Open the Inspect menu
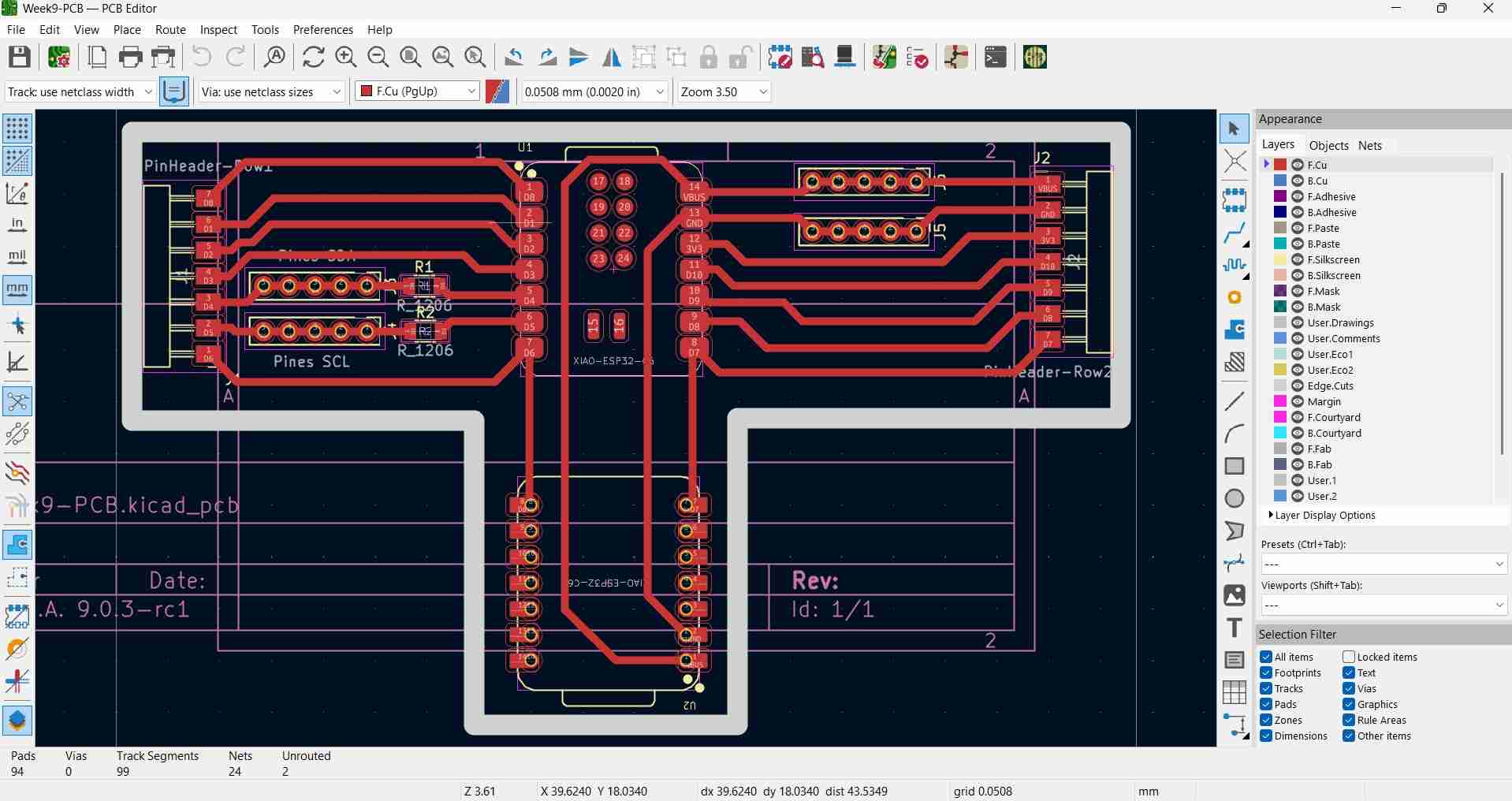The height and width of the screenshot is (801, 1512). click(x=218, y=29)
